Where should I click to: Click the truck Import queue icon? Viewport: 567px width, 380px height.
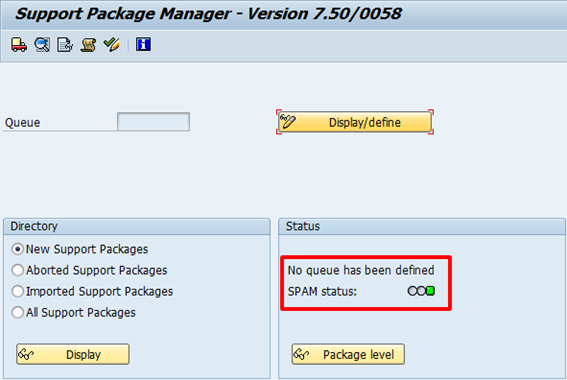[x=18, y=45]
